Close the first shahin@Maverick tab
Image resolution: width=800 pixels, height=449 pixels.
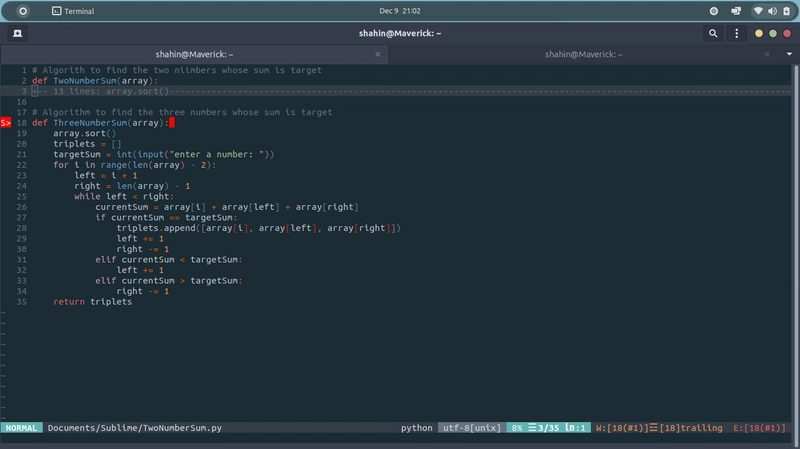(x=378, y=55)
